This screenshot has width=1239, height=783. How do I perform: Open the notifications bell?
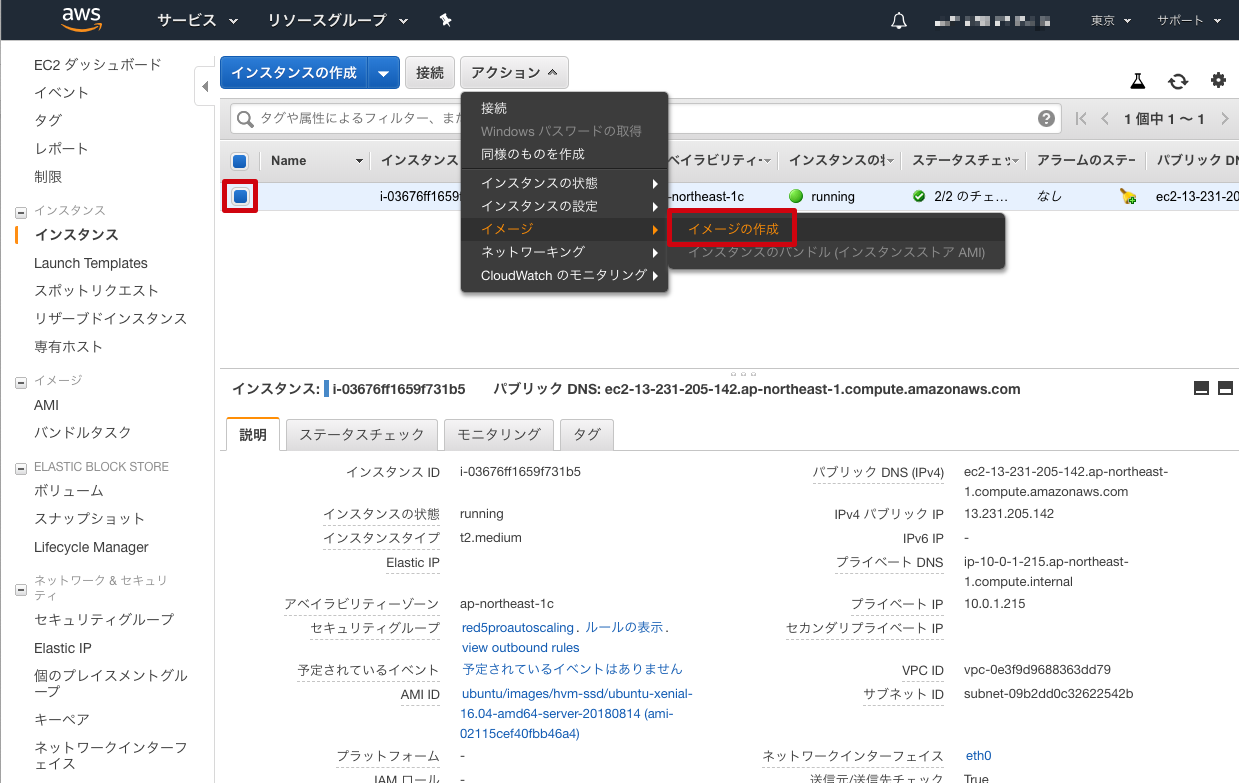[x=899, y=20]
